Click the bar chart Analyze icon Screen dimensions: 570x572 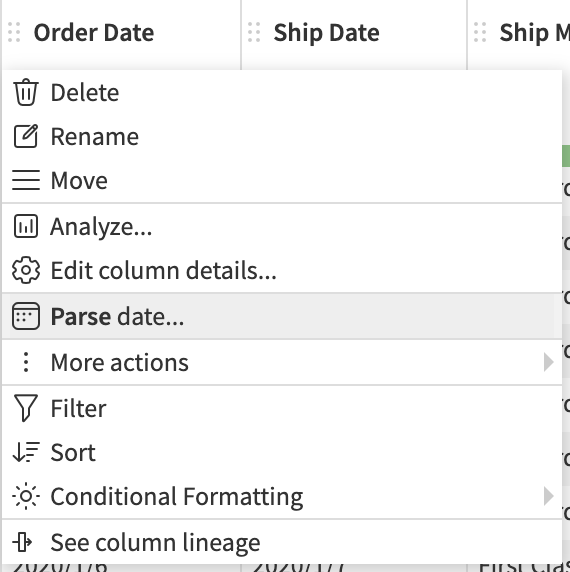26,226
